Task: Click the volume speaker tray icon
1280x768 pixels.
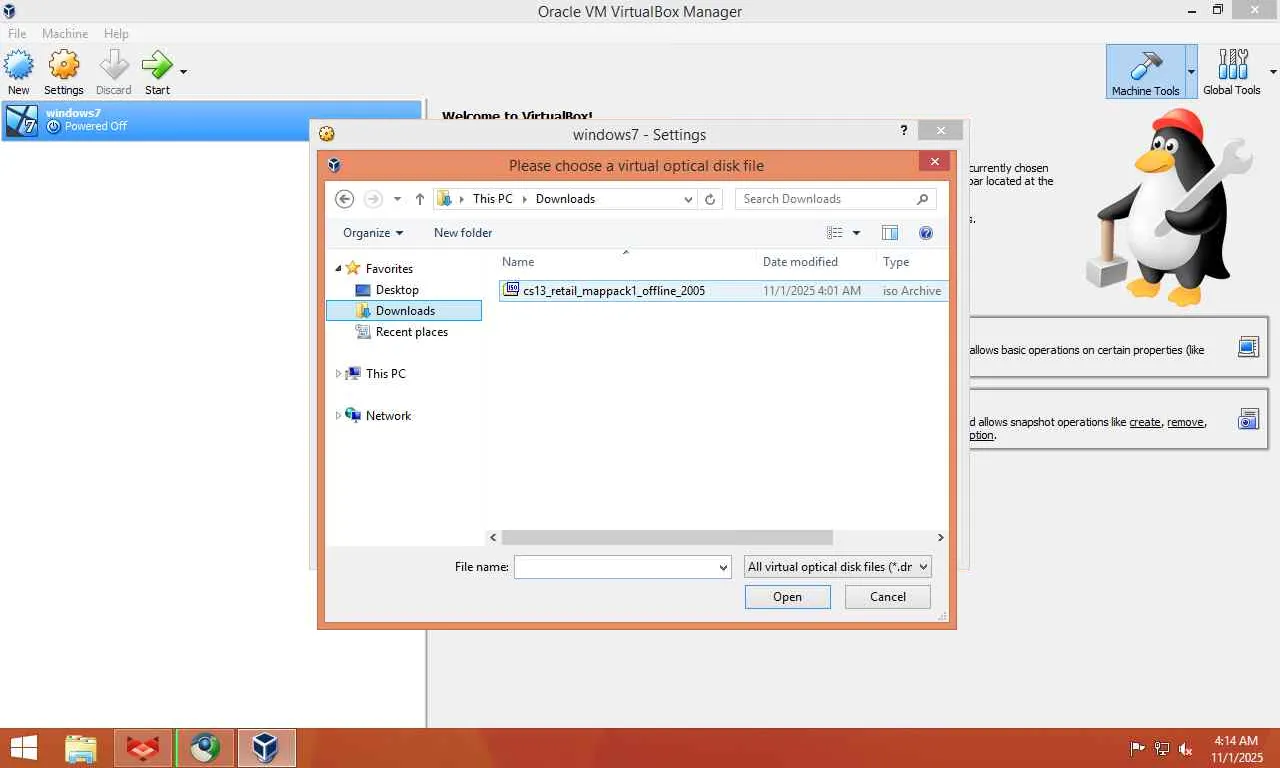Action: [x=1186, y=748]
